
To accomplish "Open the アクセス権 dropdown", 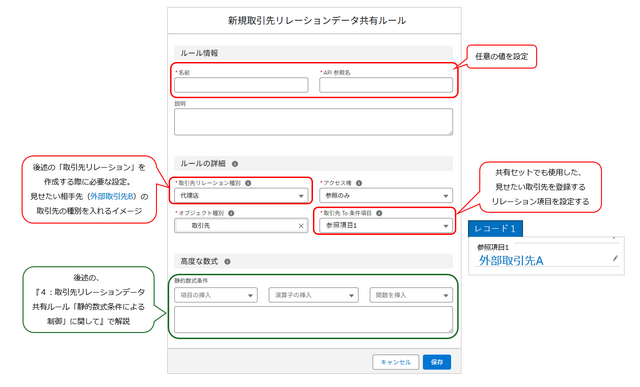I will pyautogui.click(x=386, y=196).
